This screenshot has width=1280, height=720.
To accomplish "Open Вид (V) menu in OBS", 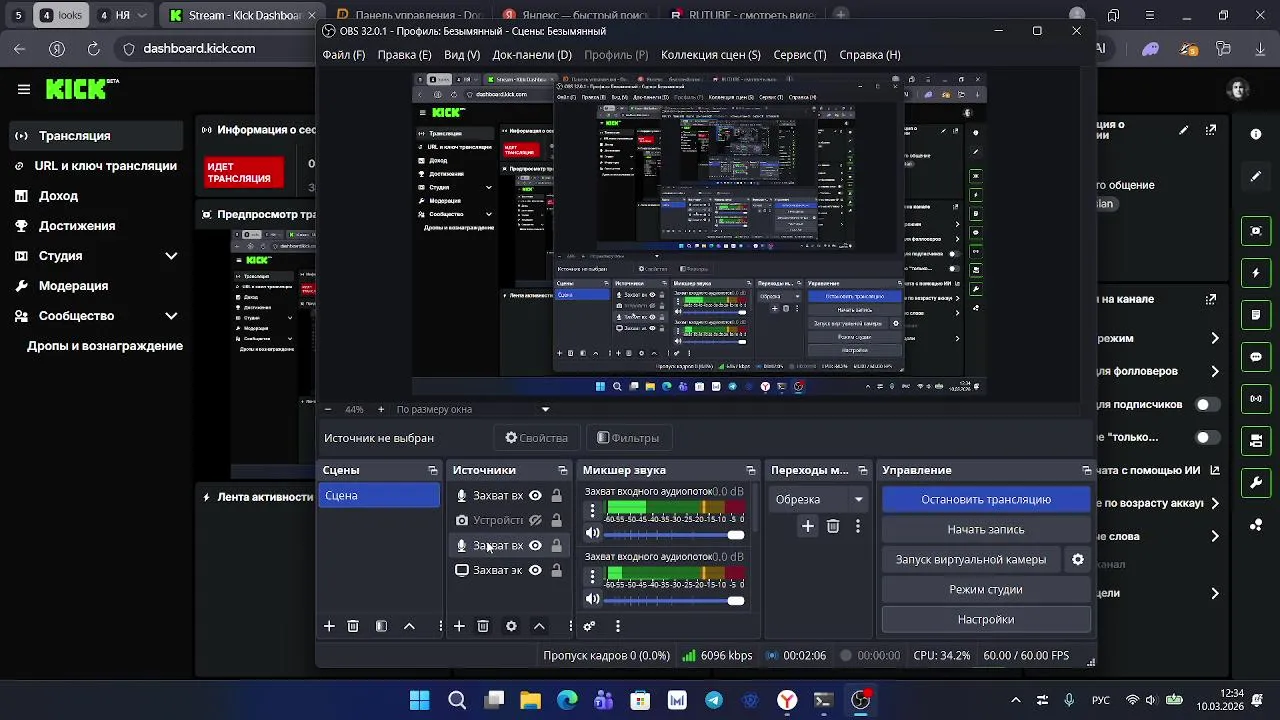I will click(462, 55).
